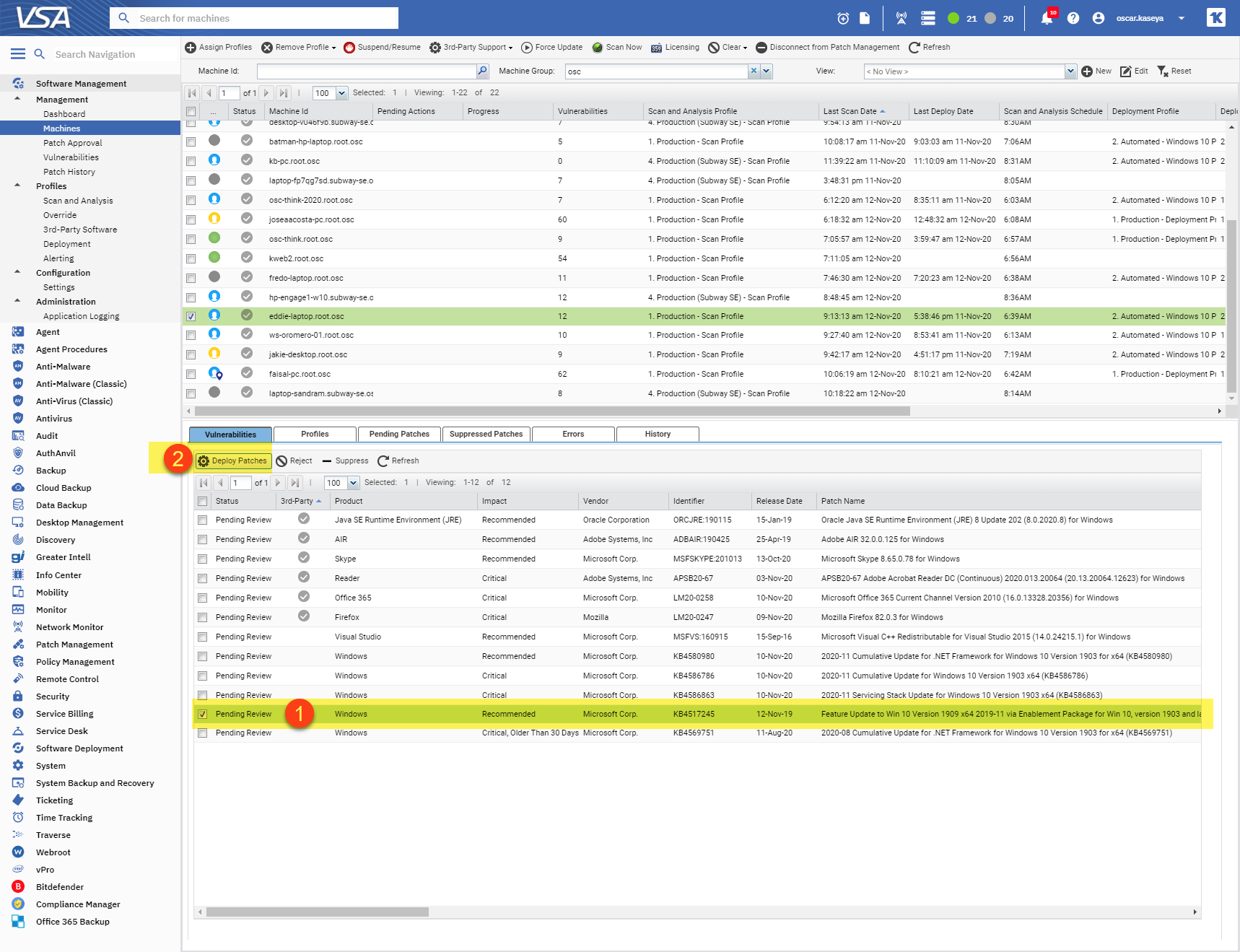
Task: Reject the selected patch
Action: [294, 461]
